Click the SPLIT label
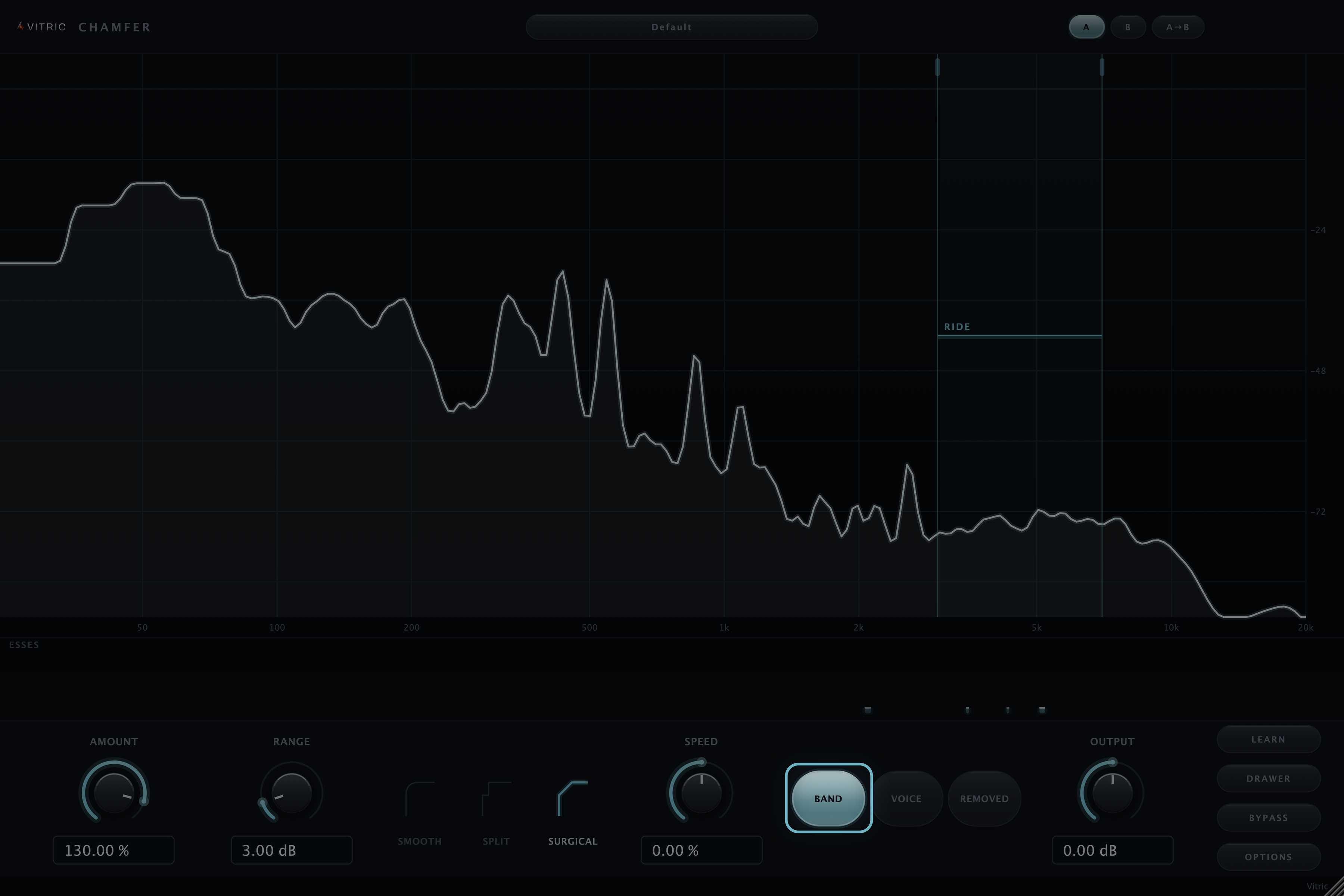The width and height of the screenshot is (1344, 896). coord(496,841)
